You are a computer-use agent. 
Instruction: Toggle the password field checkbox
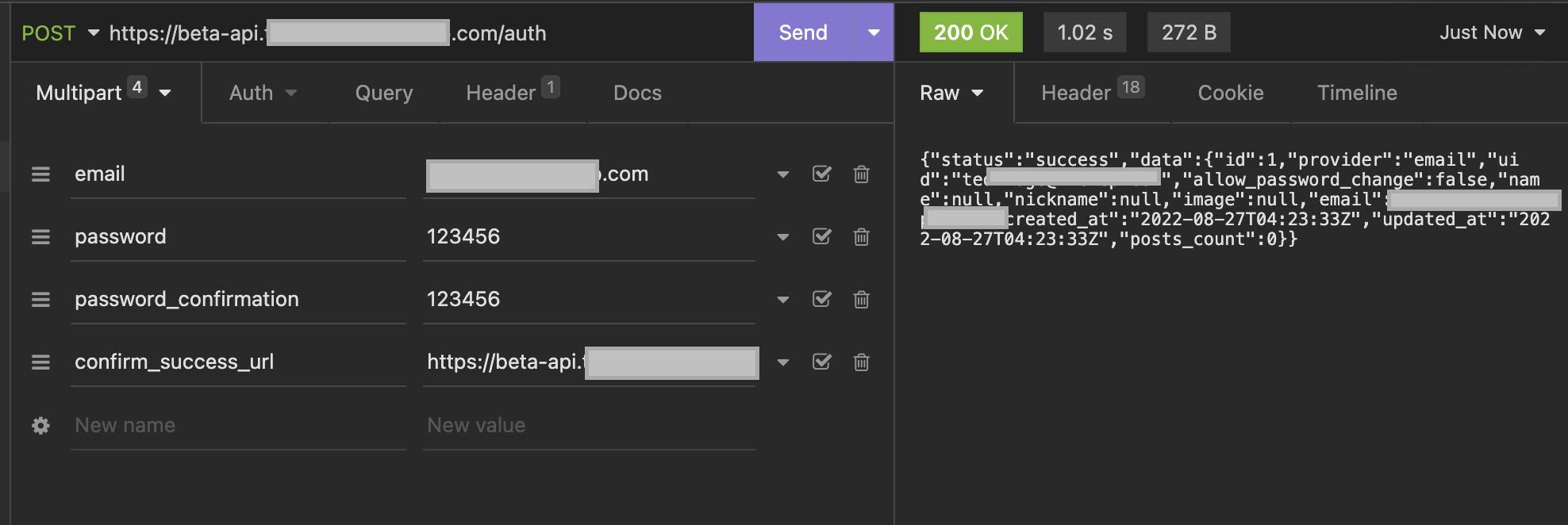pos(822,236)
